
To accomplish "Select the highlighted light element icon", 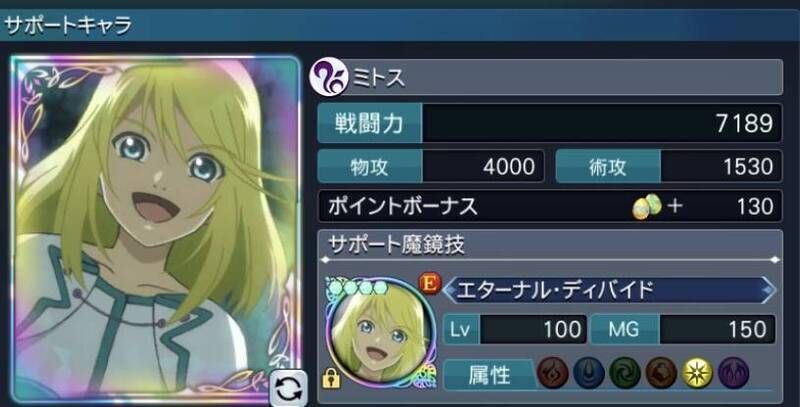I will 697,373.
